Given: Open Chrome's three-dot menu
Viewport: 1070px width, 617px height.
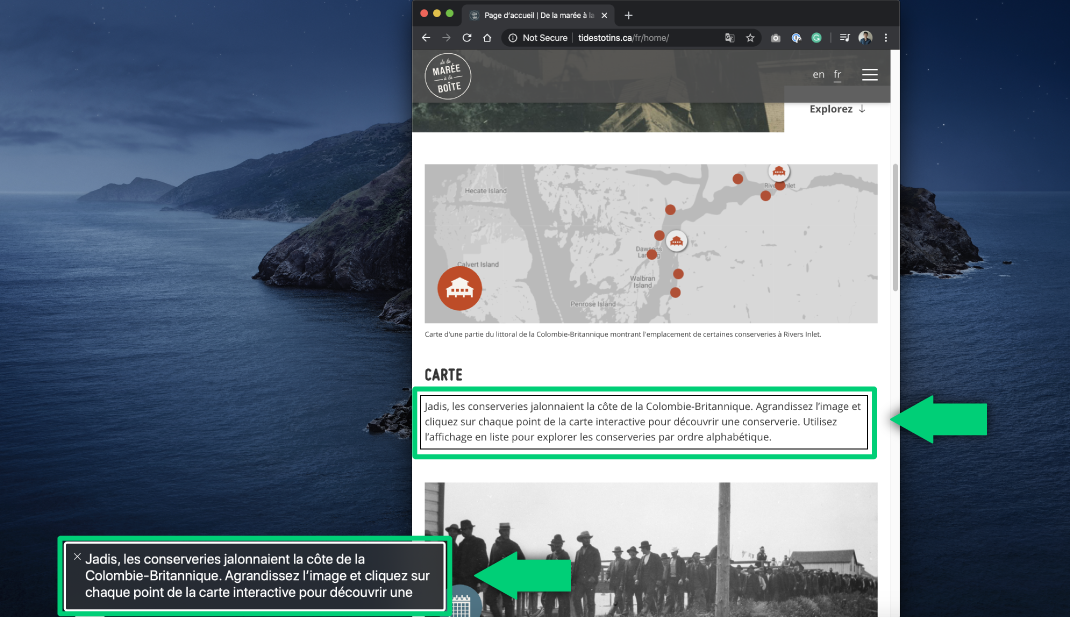Looking at the screenshot, I should pos(886,38).
